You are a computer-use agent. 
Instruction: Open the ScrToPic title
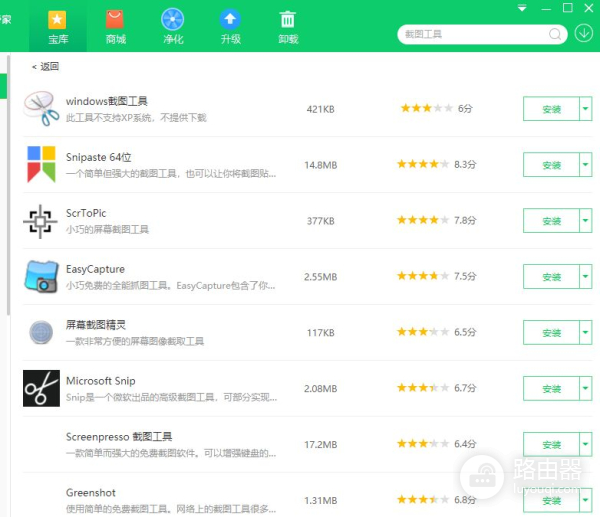(x=86, y=213)
